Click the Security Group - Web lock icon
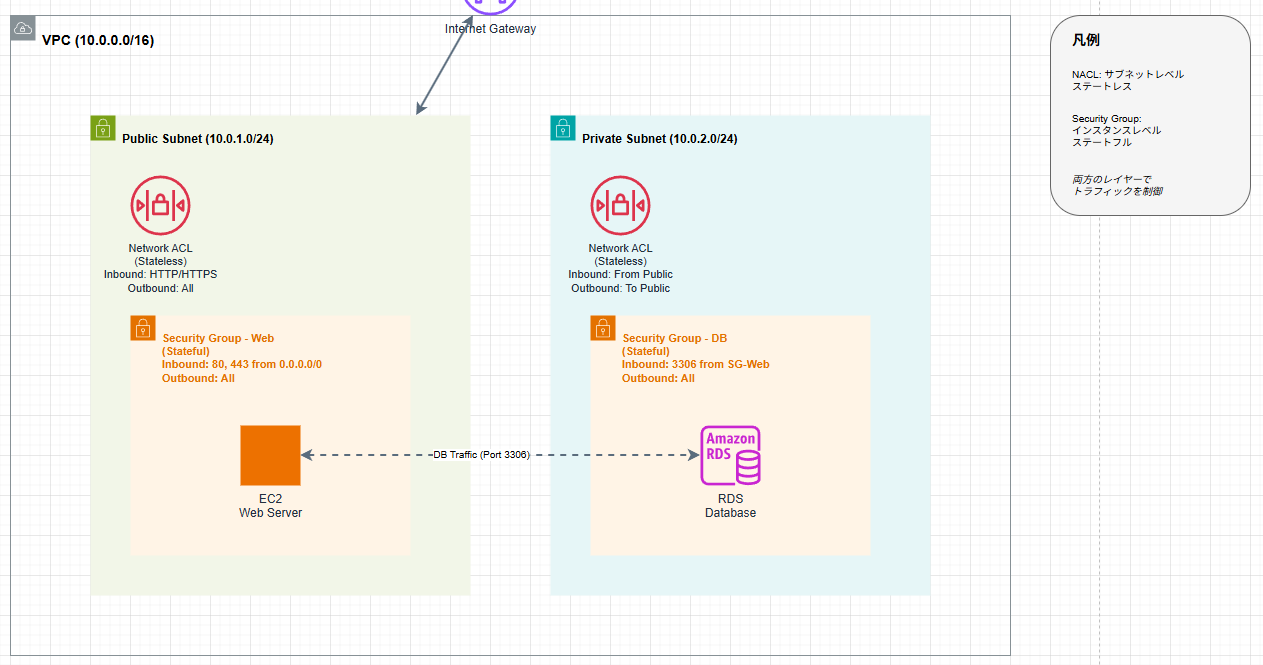This screenshot has width=1263, height=665. click(x=143, y=328)
